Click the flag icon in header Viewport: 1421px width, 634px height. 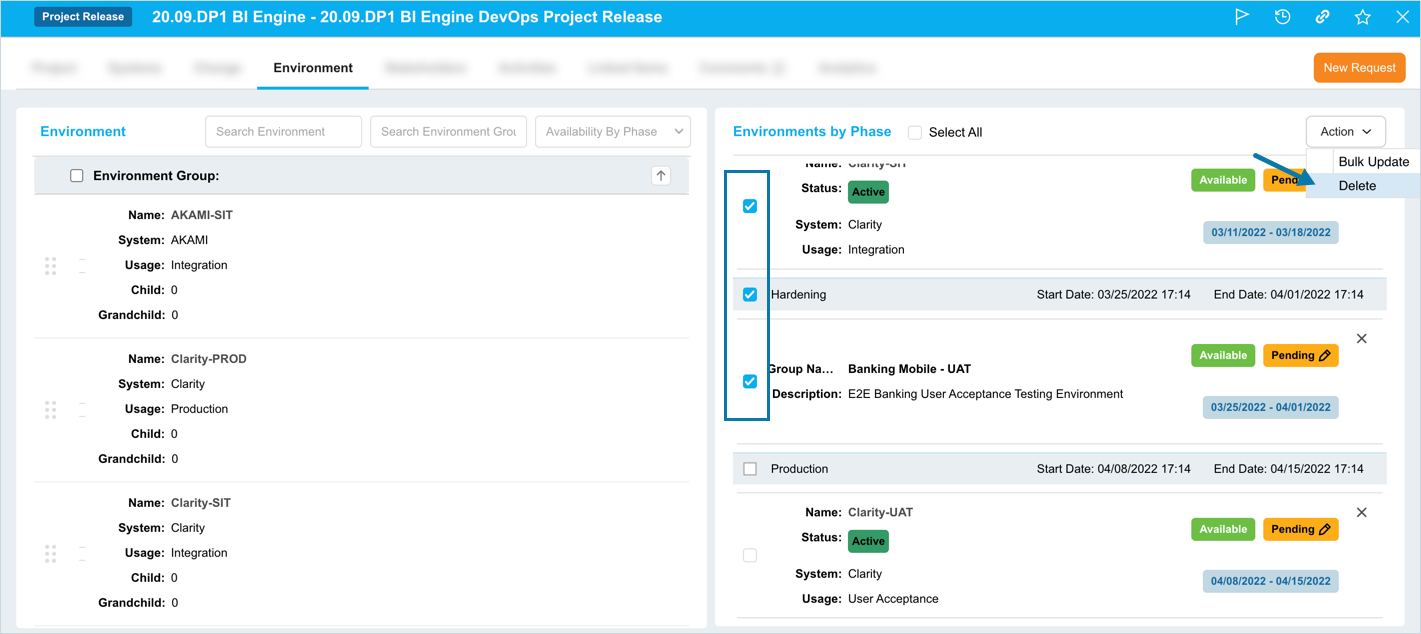[x=1242, y=17]
